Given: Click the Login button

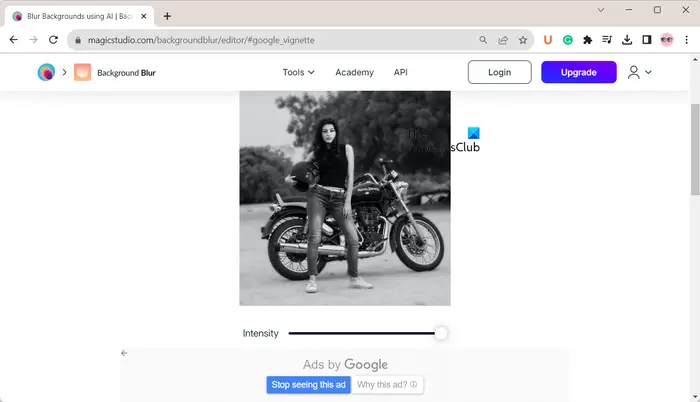Looking at the screenshot, I should 500,72.
